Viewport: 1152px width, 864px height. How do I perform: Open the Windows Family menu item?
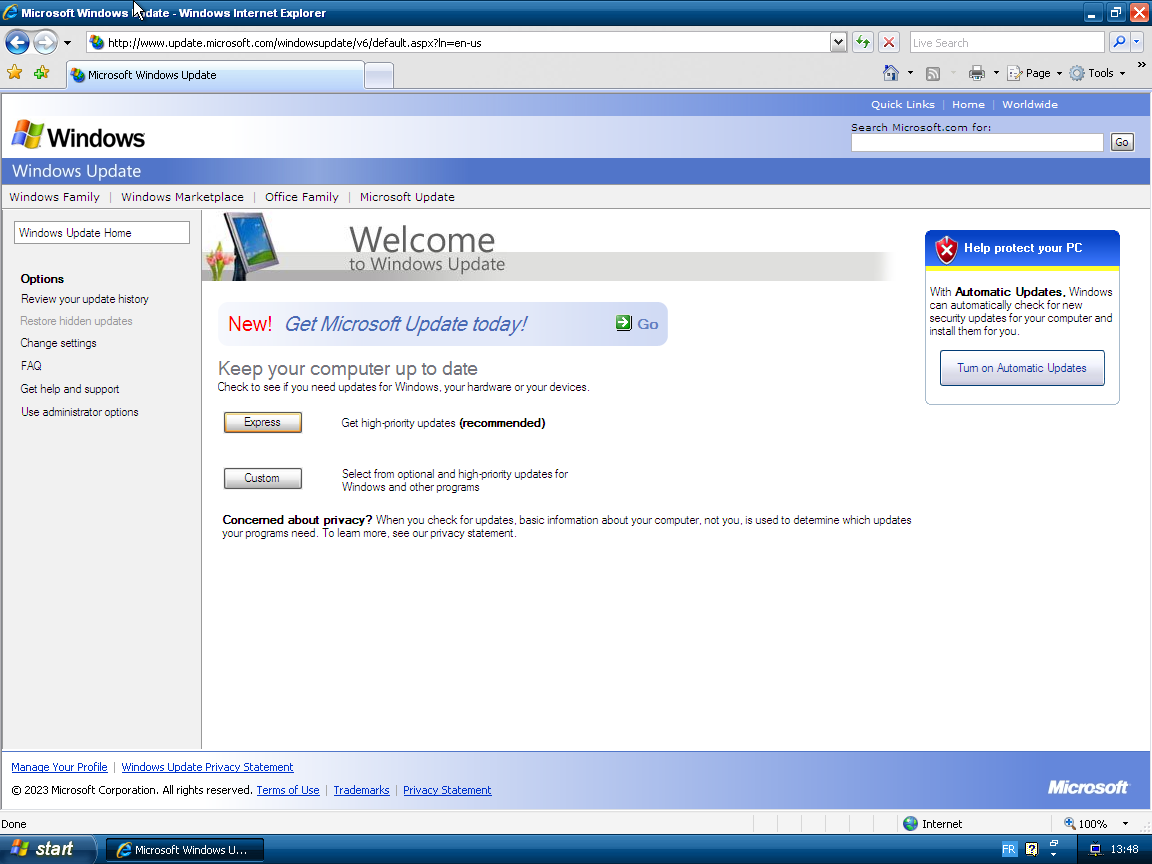pyautogui.click(x=54, y=197)
